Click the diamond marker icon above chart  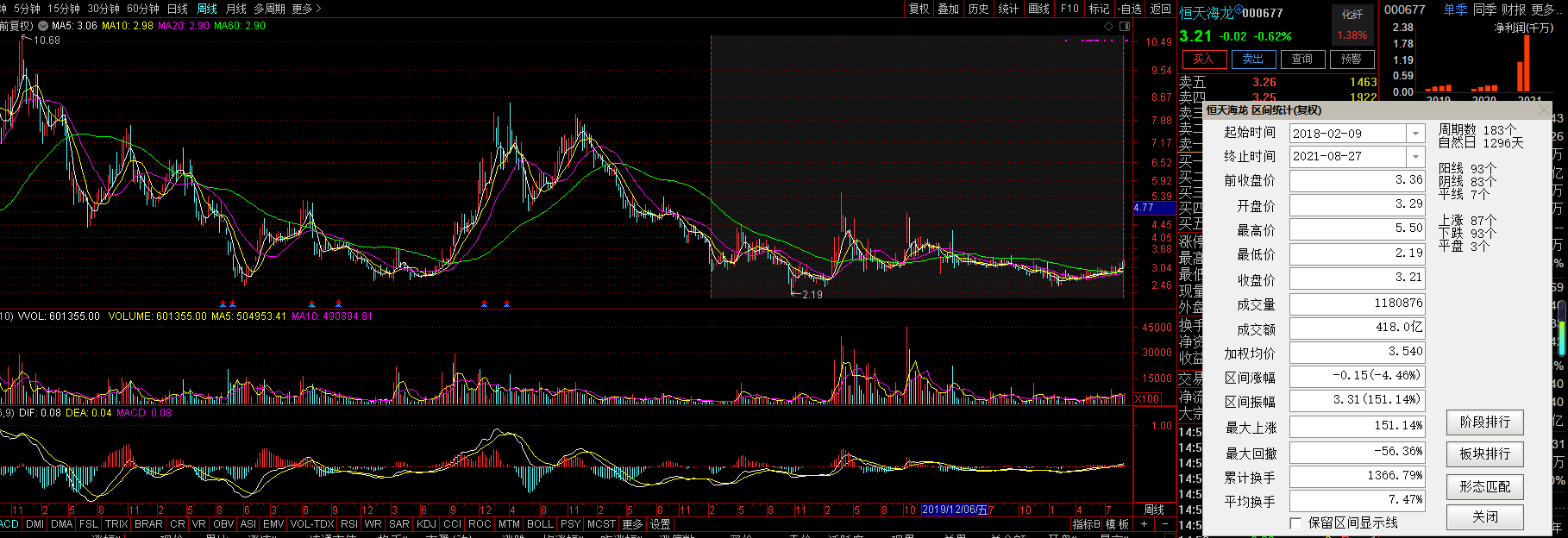[1108, 26]
